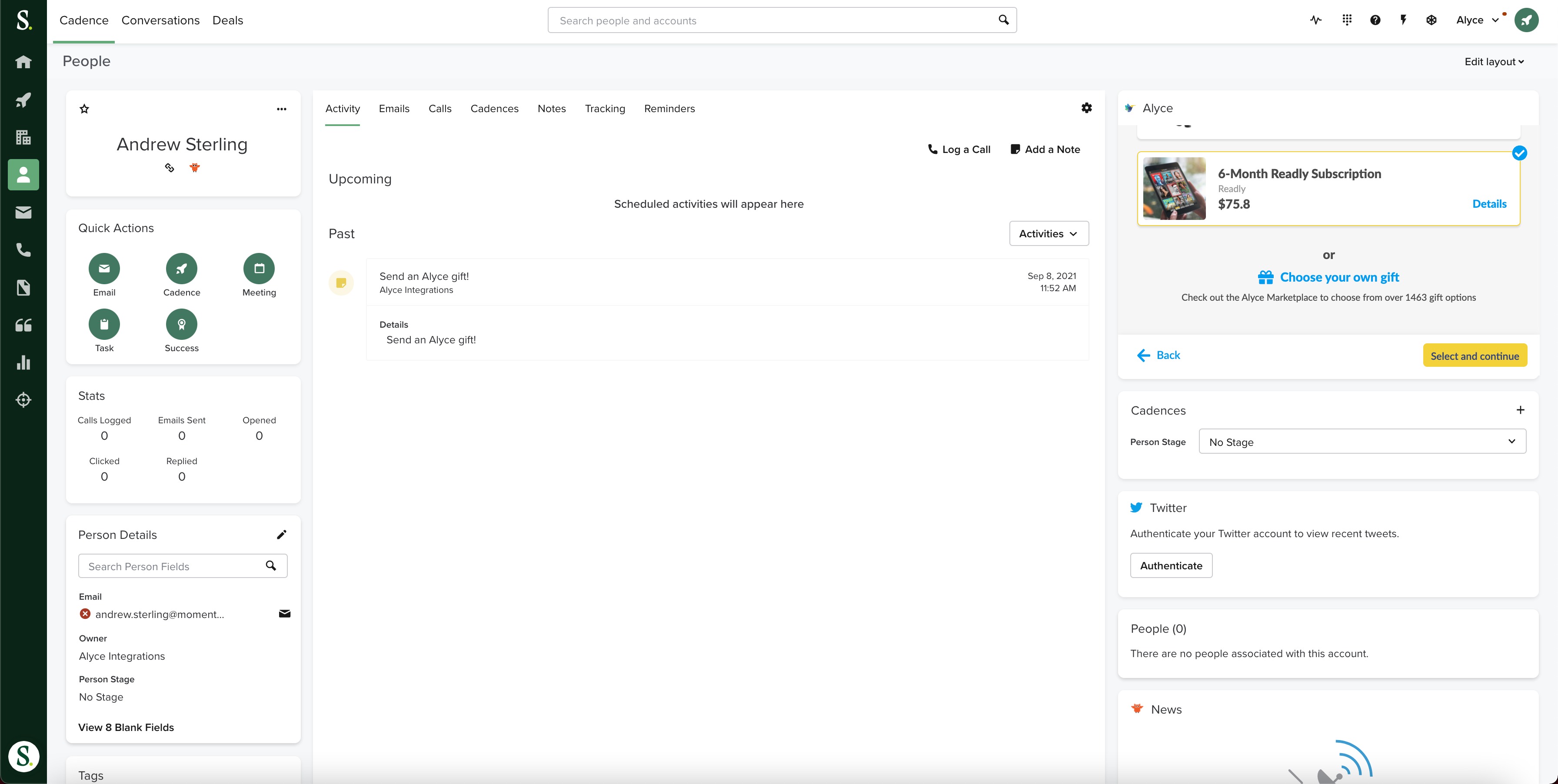The height and width of the screenshot is (784, 1558).
Task: Open the Analytics bar chart sidebar icon
Action: (x=23, y=362)
